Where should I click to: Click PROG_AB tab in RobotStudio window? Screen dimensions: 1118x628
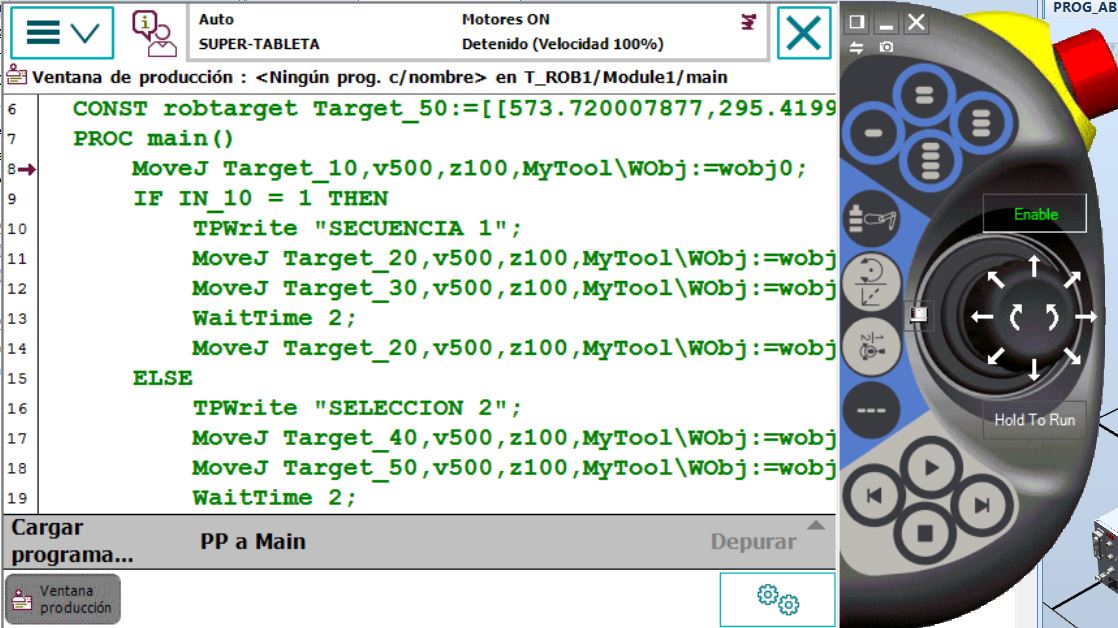1084,8
